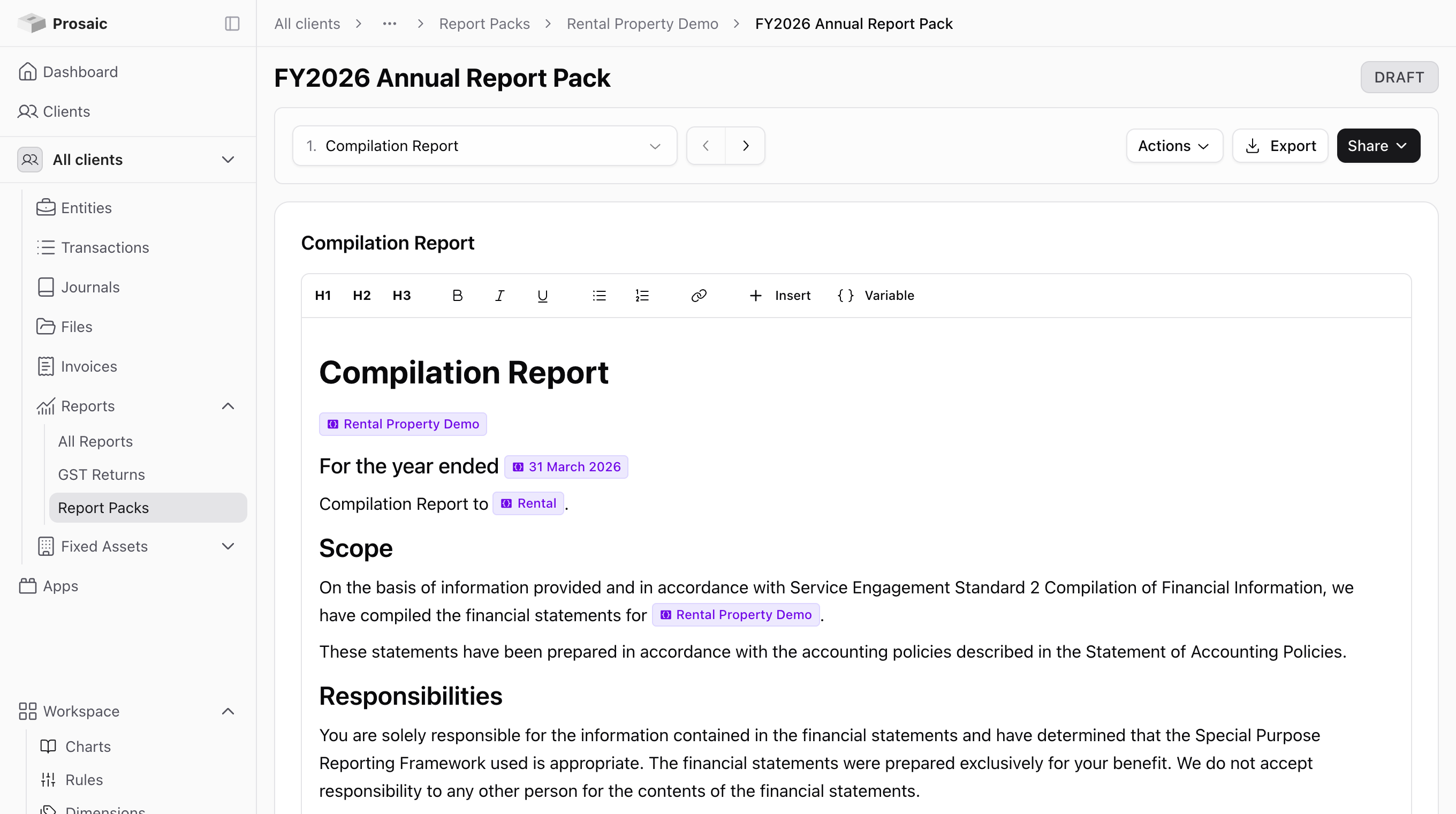
Task: Open the Share dropdown
Action: pos(1378,146)
